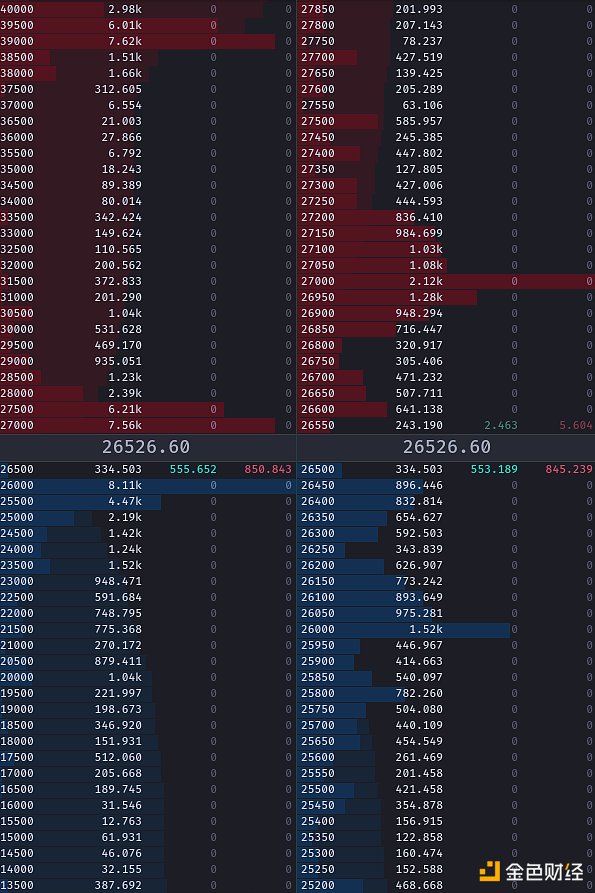Screen dimensions: 595x893
Task: Click the green 555.652 value in the 26500 row
Action: pos(193,469)
